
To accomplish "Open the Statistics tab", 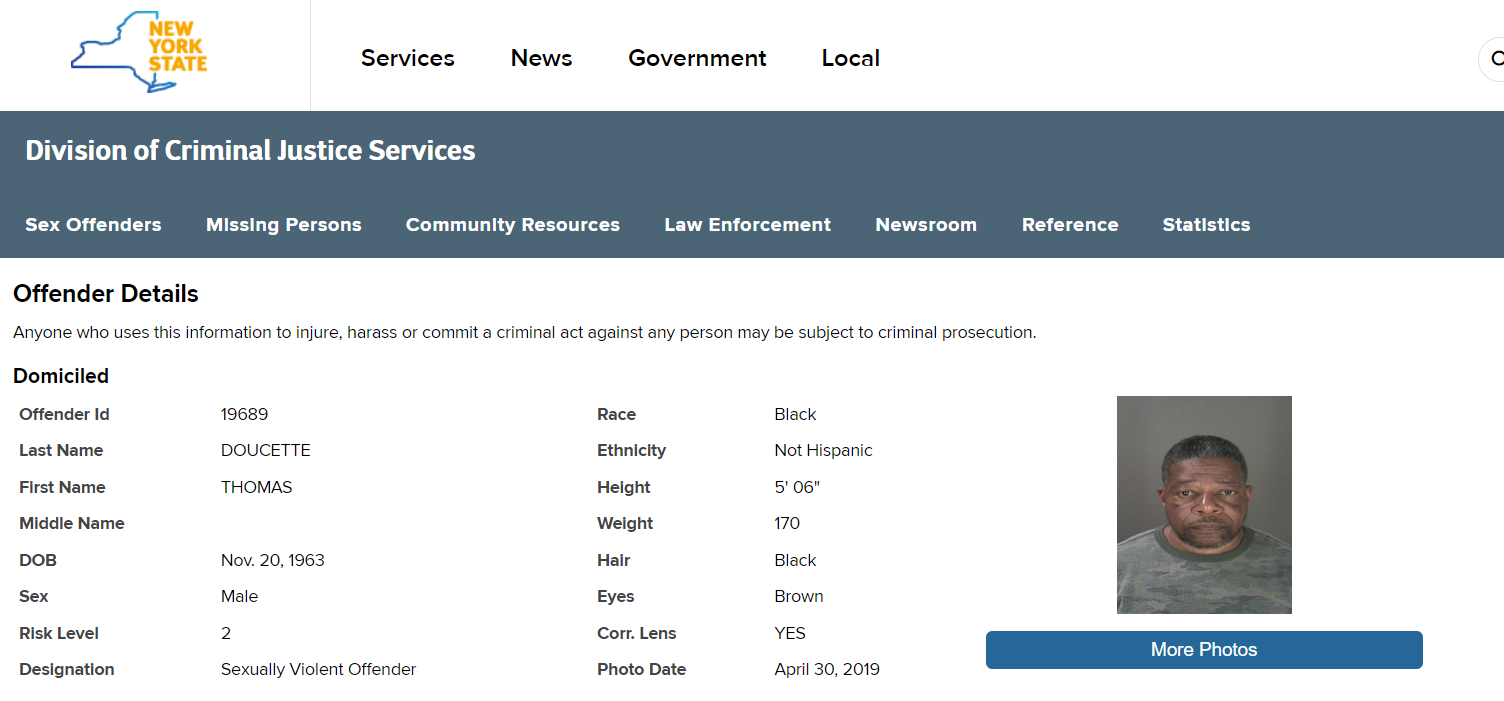I will [1206, 225].
